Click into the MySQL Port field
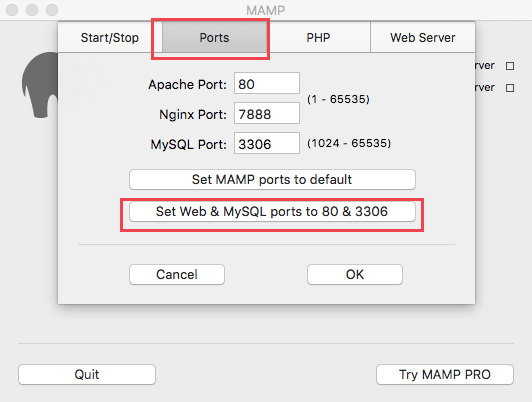This screenshot has height=402, width=532. tap(267, 143)
